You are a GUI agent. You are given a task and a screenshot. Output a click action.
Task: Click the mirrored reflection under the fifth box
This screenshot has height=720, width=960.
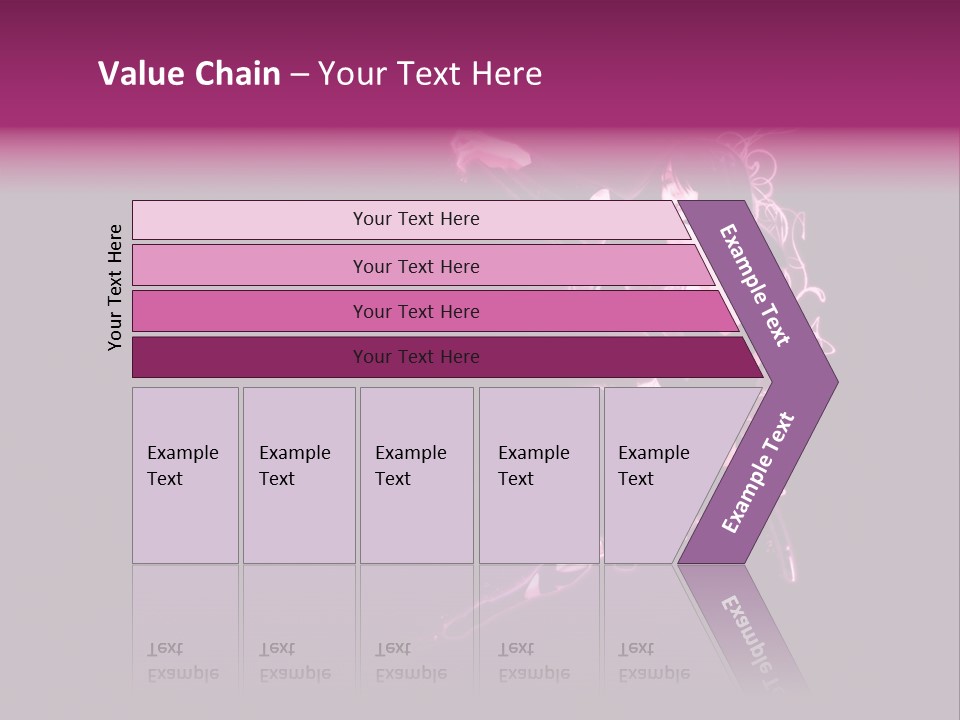654,662
